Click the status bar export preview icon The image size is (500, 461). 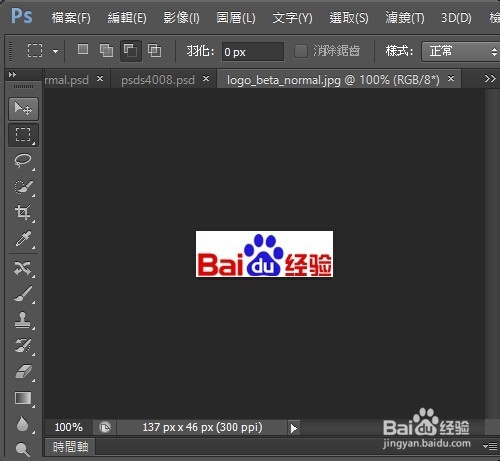(105, 428)
